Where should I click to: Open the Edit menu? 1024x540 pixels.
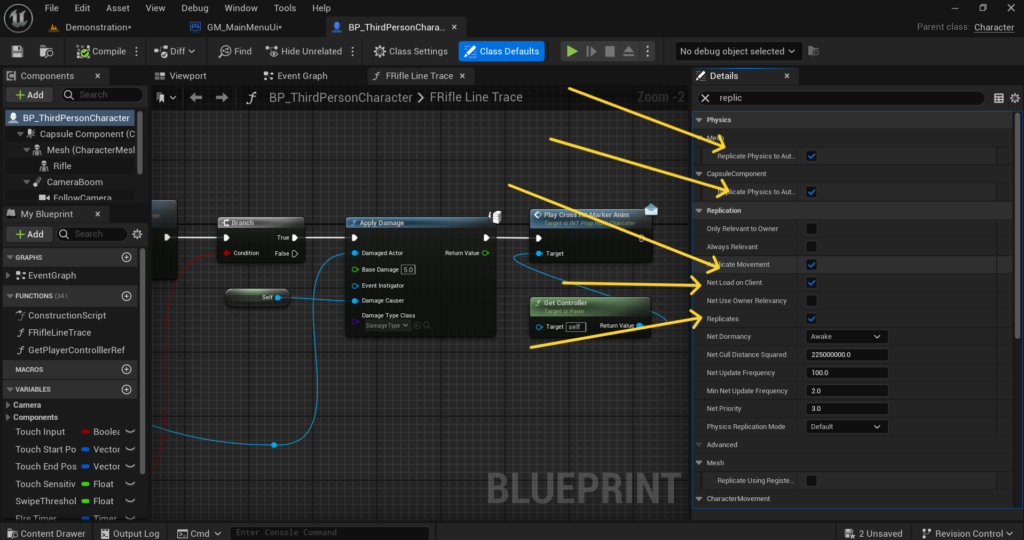[x=82, y=8]
